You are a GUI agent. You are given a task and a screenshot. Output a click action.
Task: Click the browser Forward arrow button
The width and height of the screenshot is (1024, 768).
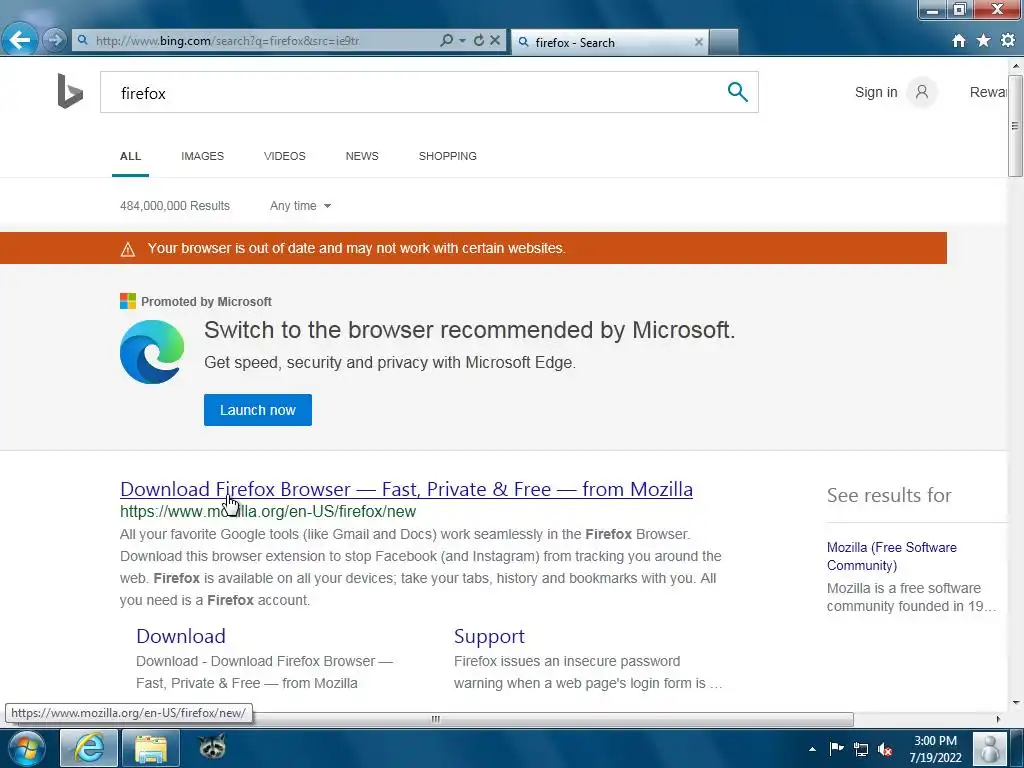(x=55, y=40)
